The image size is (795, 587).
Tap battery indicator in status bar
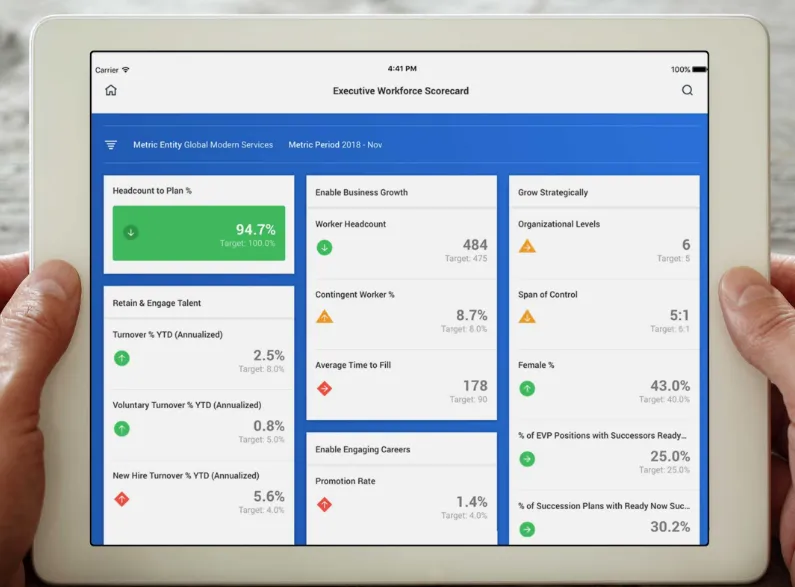click(x=699, y=69)
